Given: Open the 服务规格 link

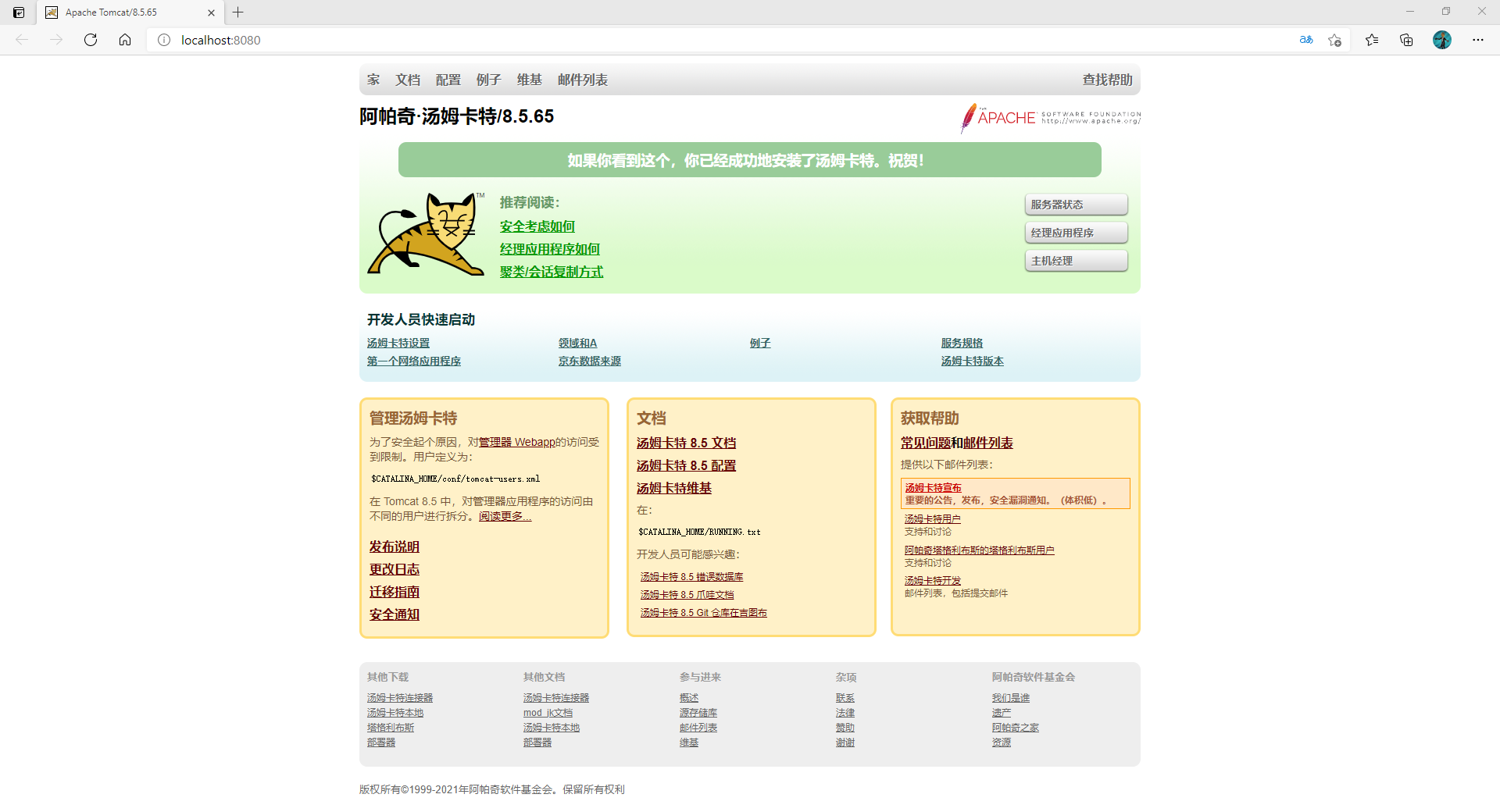Looking at the screenshot, I should click(x=962, y=344).
